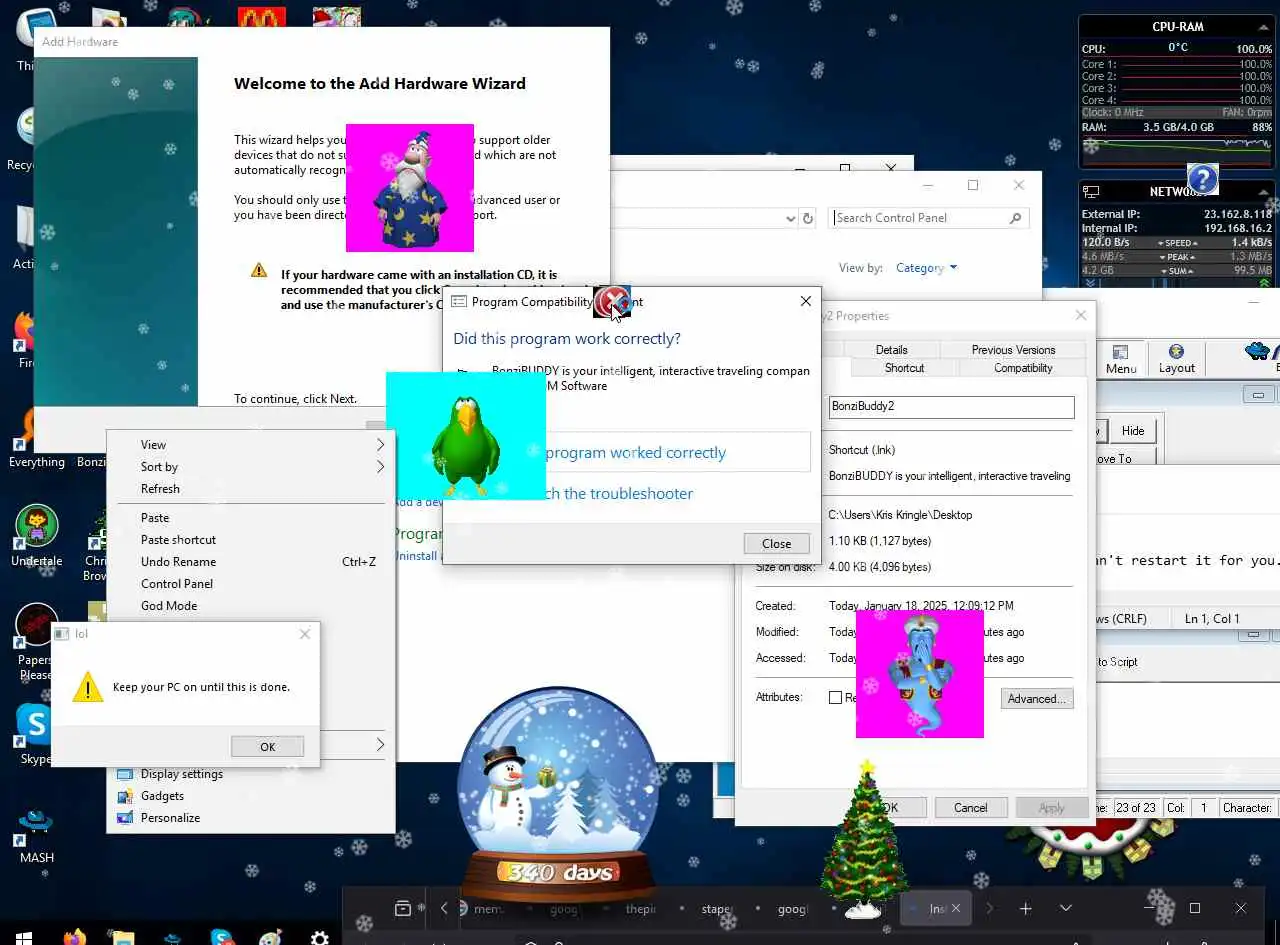Viewport: 1280px width, 945px height.
Task: Click the blue question mark help icon
Action: (1203, 179)
